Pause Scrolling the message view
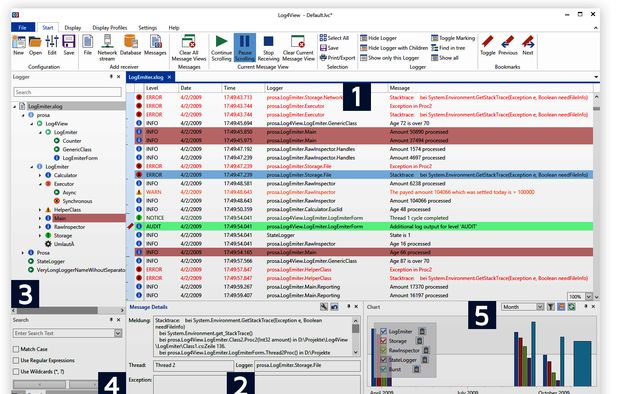Viewport: 618px width, 394px height. [245, 48]
